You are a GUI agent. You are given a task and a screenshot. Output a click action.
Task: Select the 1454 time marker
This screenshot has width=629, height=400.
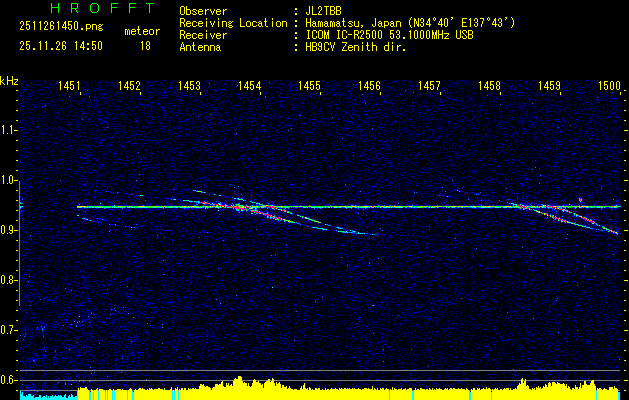249,87
